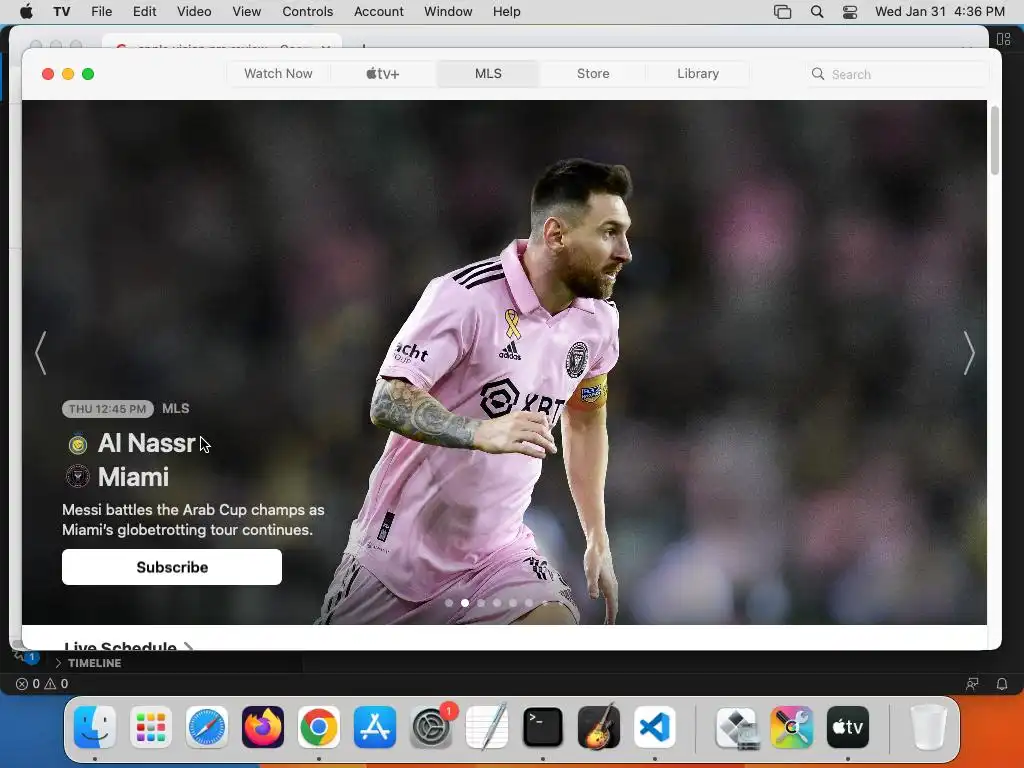This screenshot has height=768, width=1024.
Task: Open Control Center in menu bar
Action: (x=850, y=12)
